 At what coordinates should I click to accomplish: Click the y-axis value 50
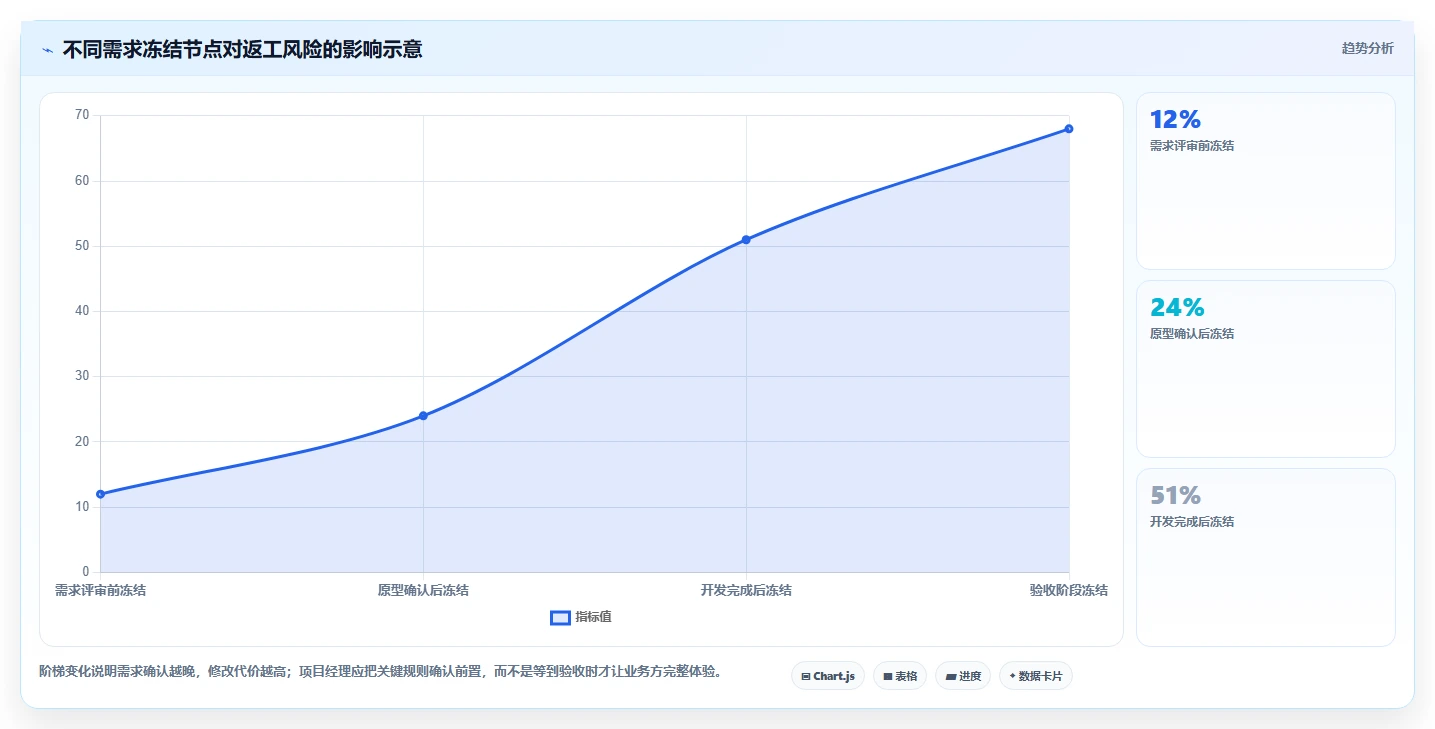(82, 246)
